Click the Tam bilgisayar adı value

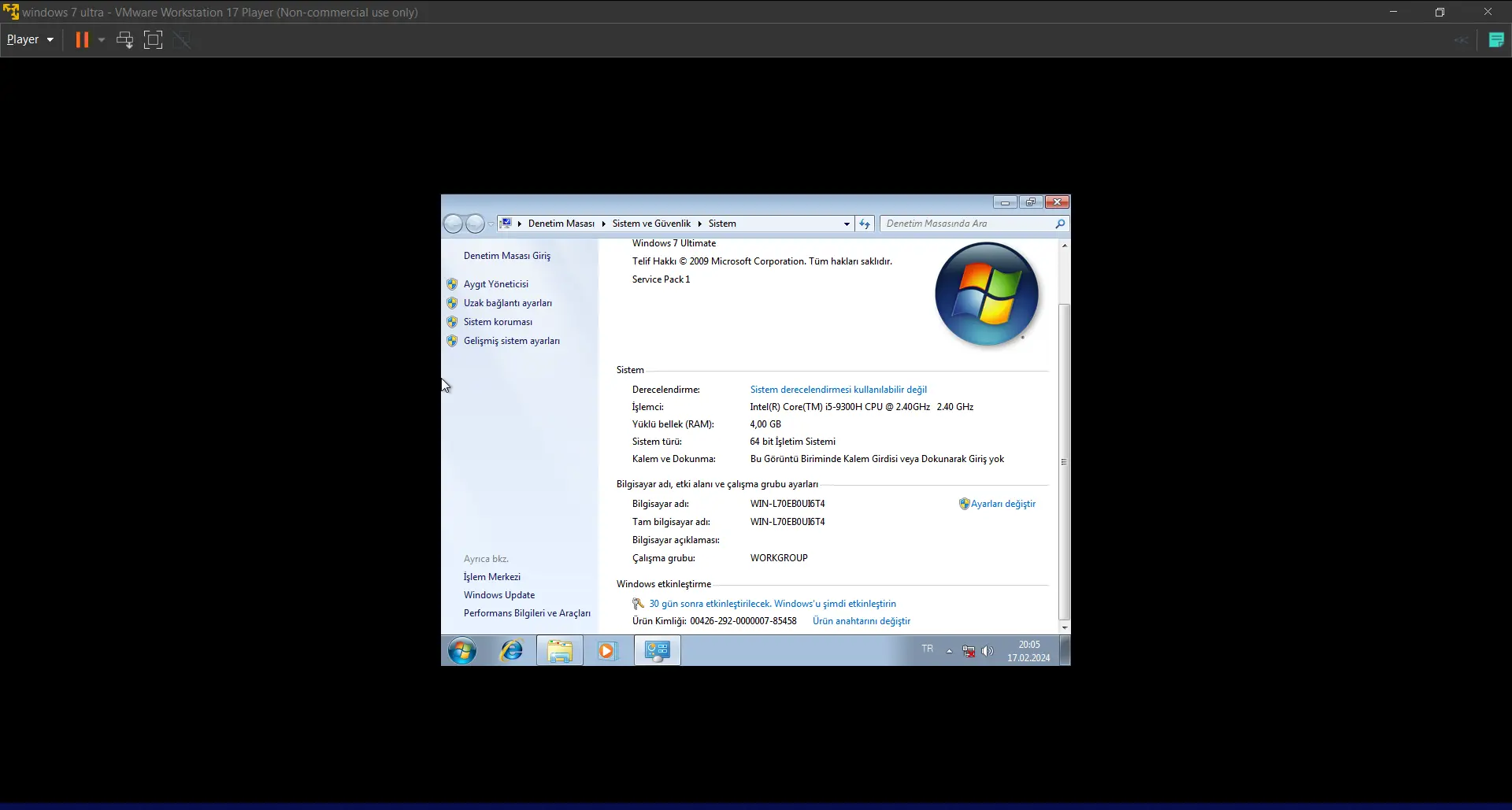[x=787, y=522]
